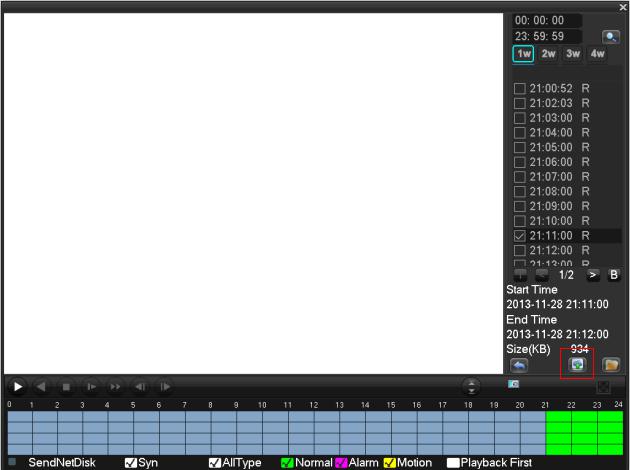Screen dimensions: 630x470
Task: Select the 1w time range tab
Action: 523,54
